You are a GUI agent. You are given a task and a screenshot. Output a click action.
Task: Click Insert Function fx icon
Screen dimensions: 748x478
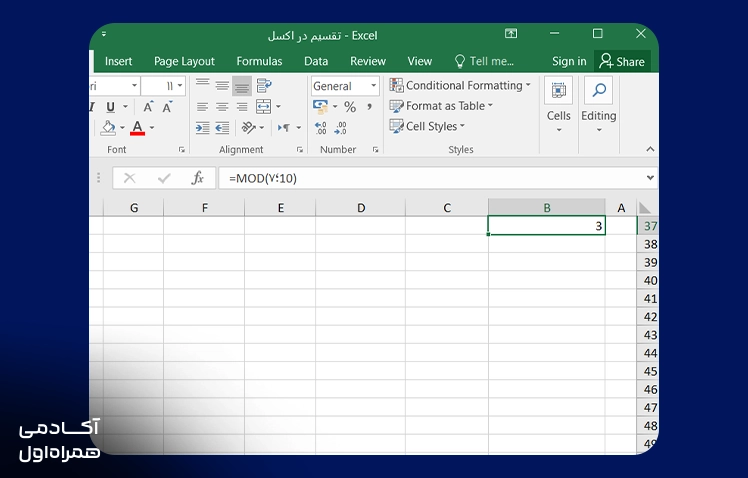coord(197,178)
